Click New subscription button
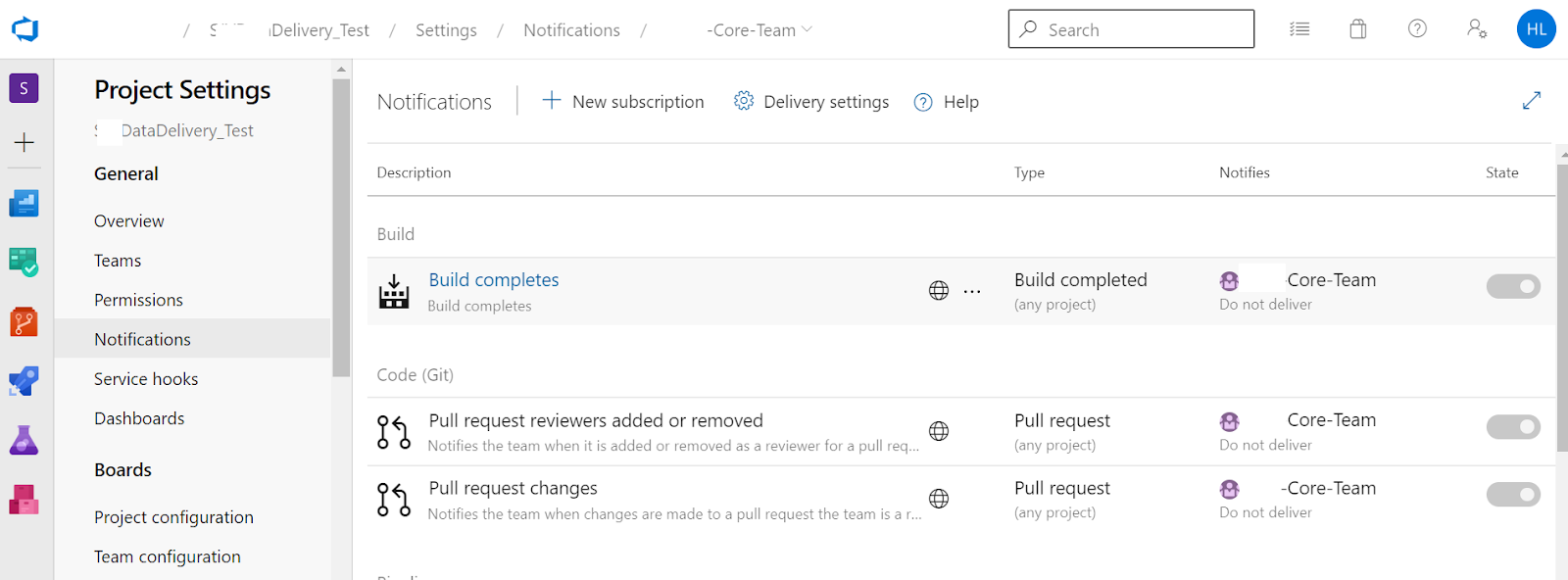 point(622,102)
